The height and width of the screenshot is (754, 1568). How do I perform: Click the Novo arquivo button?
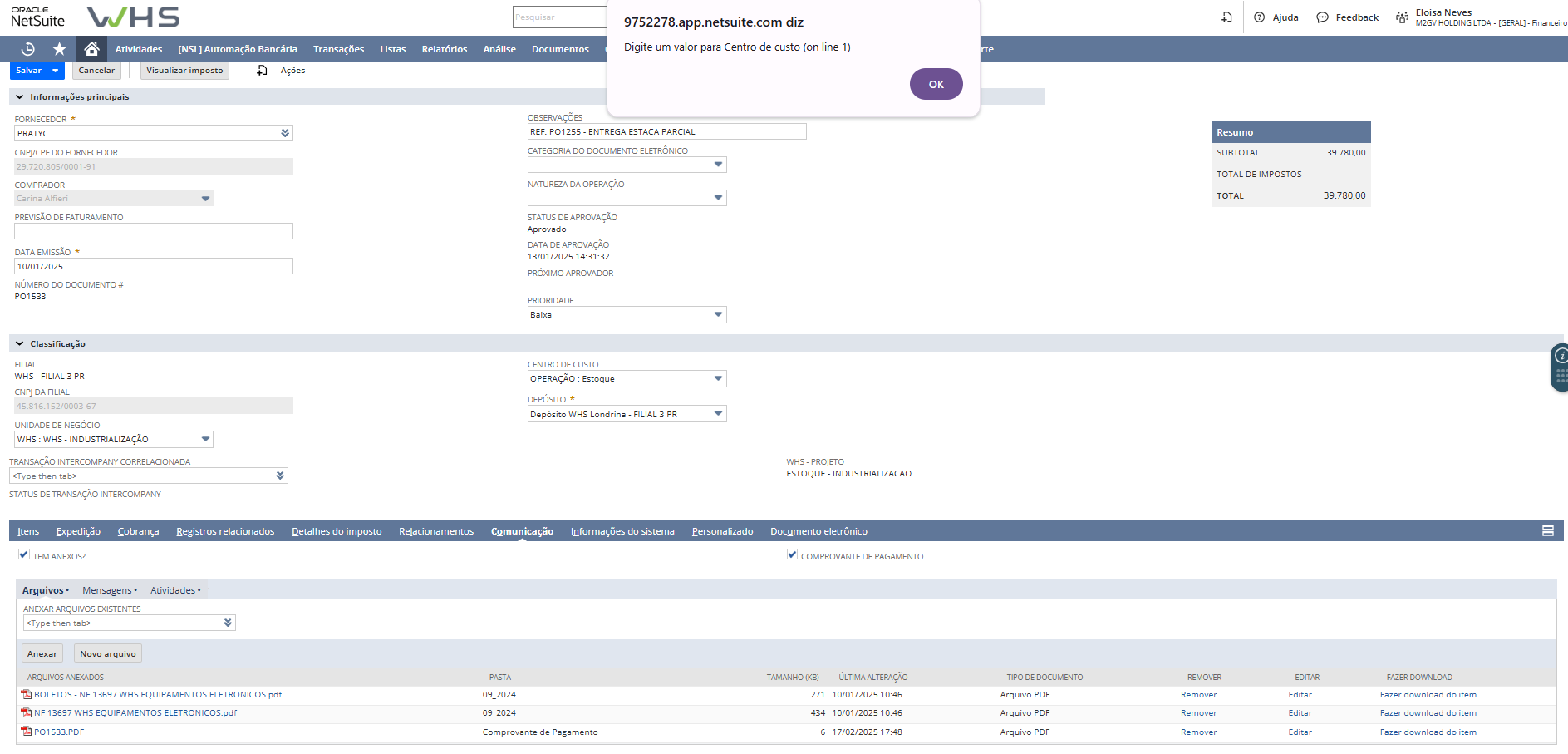pos(108,653)
